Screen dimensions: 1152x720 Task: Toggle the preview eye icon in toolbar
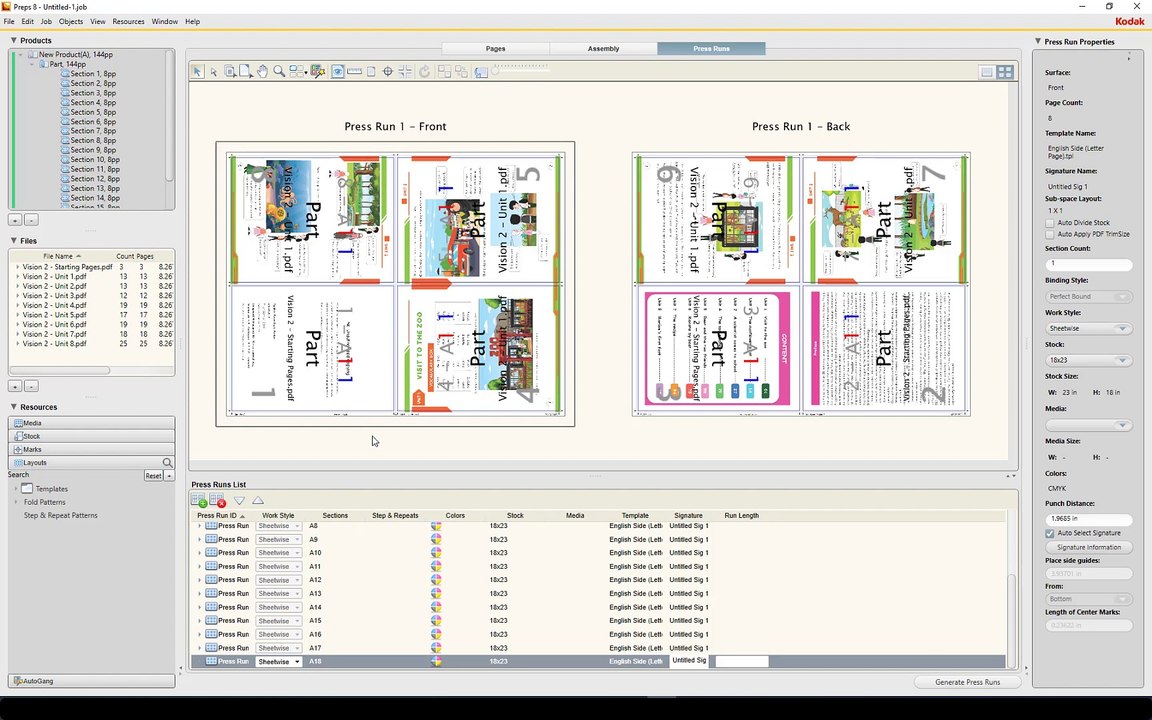point(337,71)
